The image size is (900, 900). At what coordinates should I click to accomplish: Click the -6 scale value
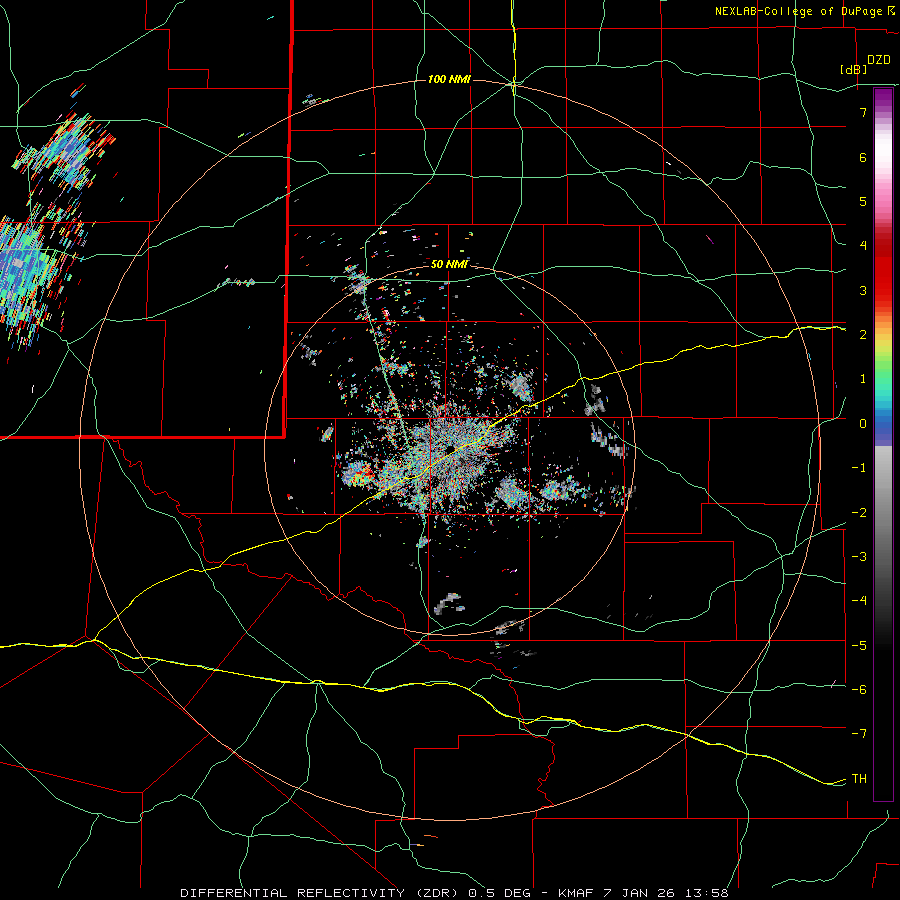[x=859, y=690]
